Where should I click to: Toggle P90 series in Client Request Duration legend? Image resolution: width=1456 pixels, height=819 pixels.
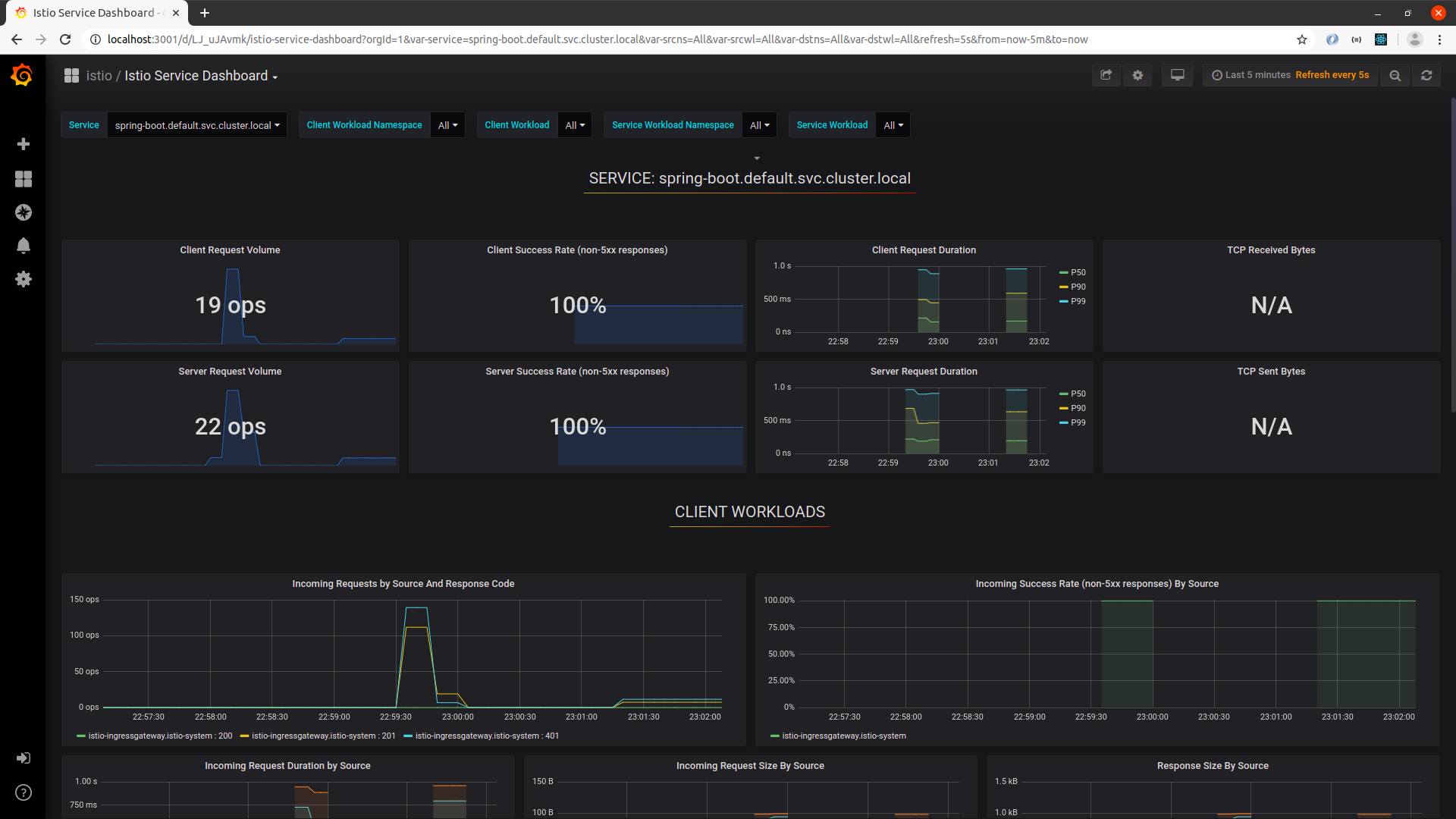(x=1078, y=287)
